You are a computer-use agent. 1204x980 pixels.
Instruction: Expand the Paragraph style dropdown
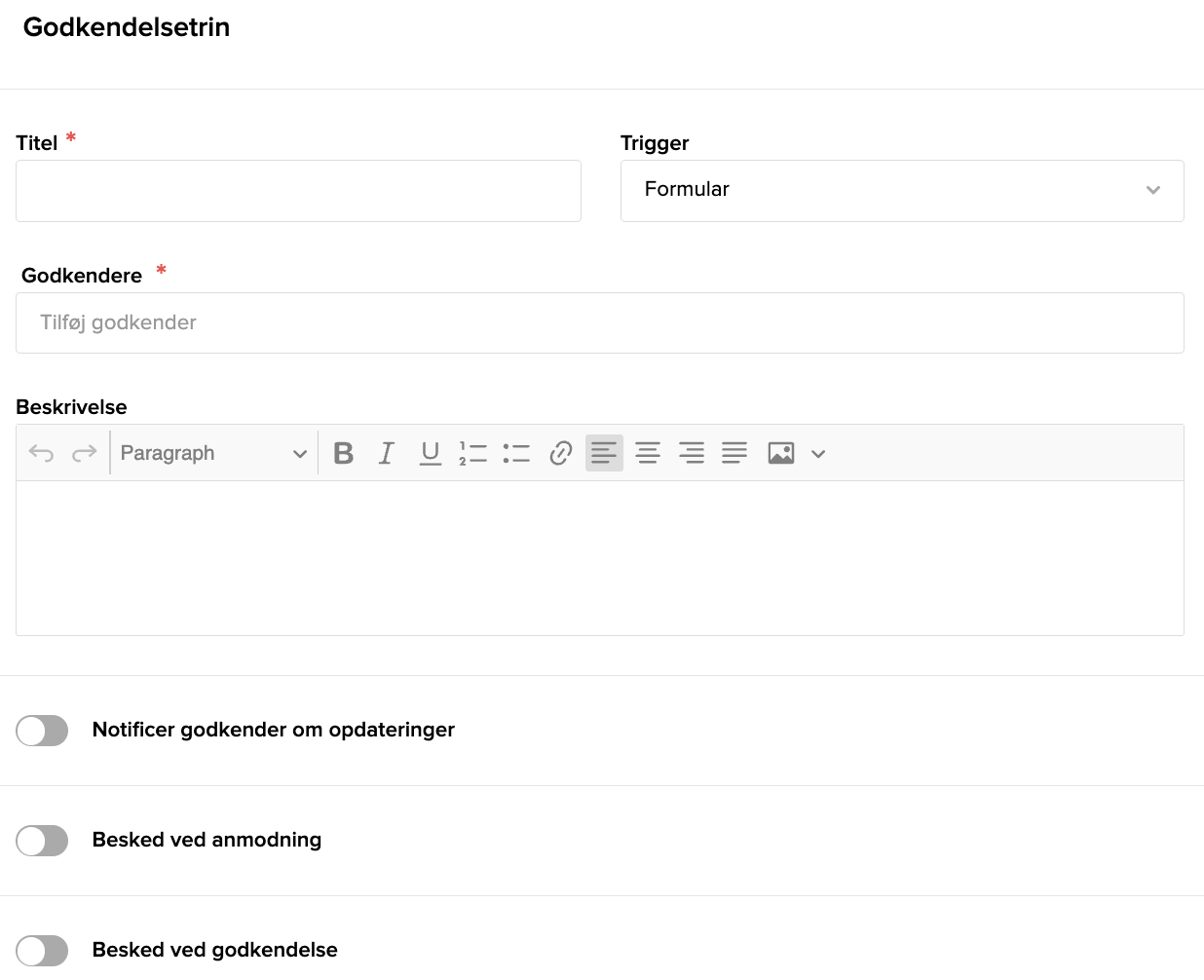point(213,453)
